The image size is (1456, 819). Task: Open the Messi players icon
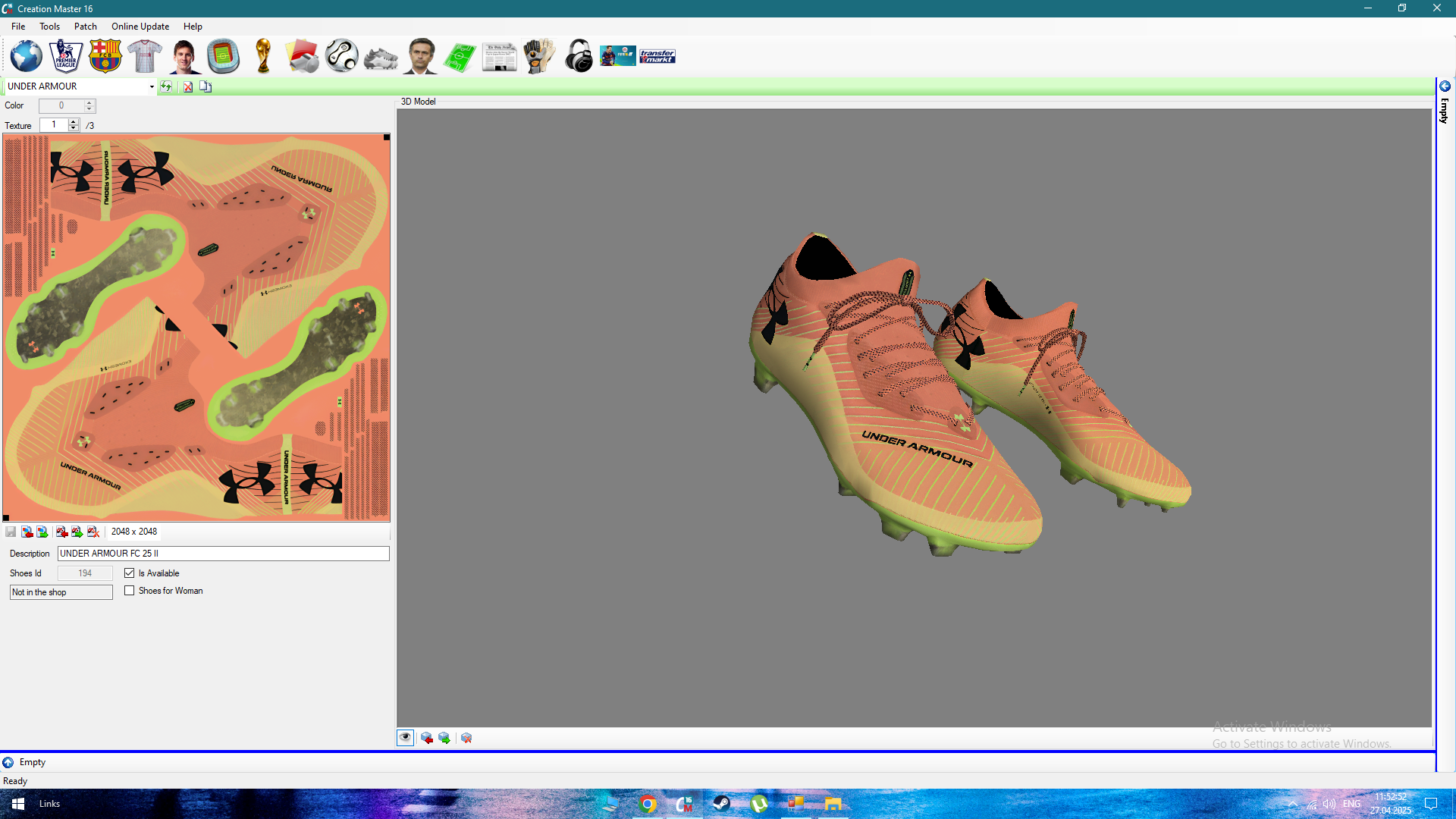coord(184,56)
